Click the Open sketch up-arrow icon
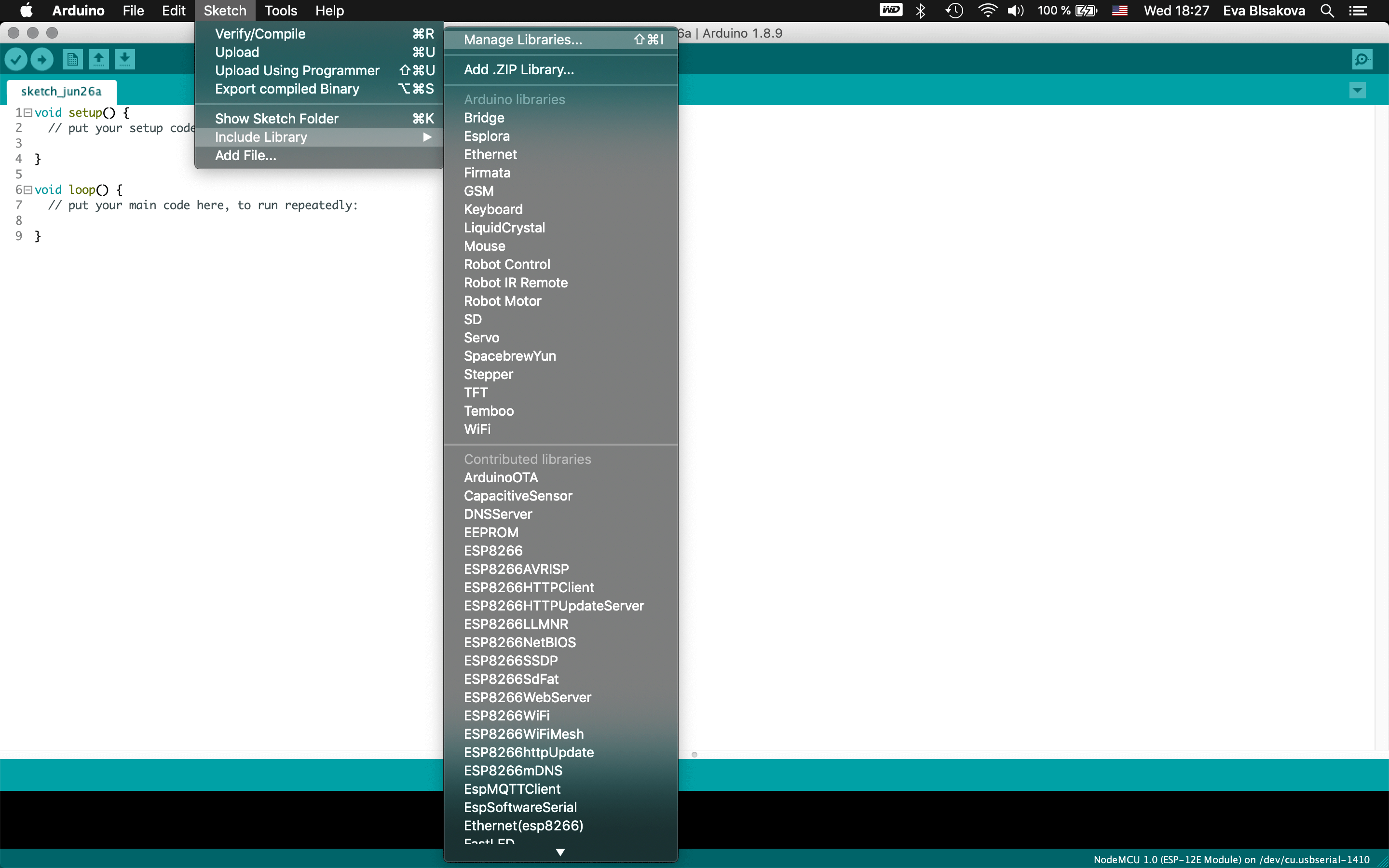The height and width of the screenshot is (868, 1389). (99, 59)
